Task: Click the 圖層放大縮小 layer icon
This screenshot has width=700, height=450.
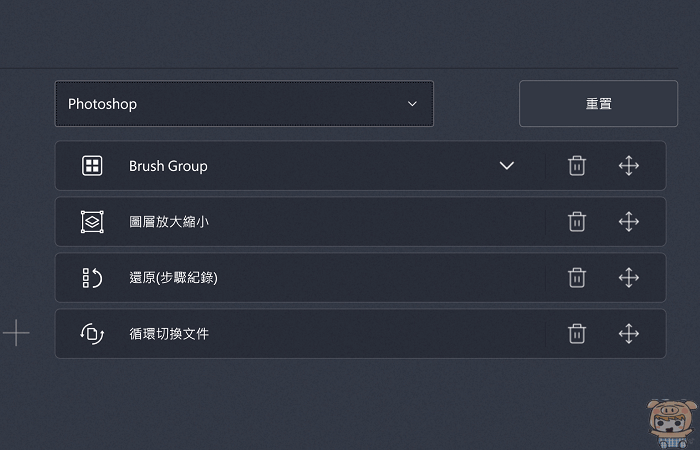Action: tap(92, 222)
